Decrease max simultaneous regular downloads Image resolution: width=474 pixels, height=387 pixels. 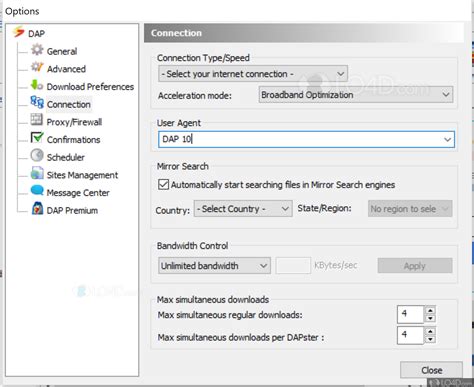[430, 318]
